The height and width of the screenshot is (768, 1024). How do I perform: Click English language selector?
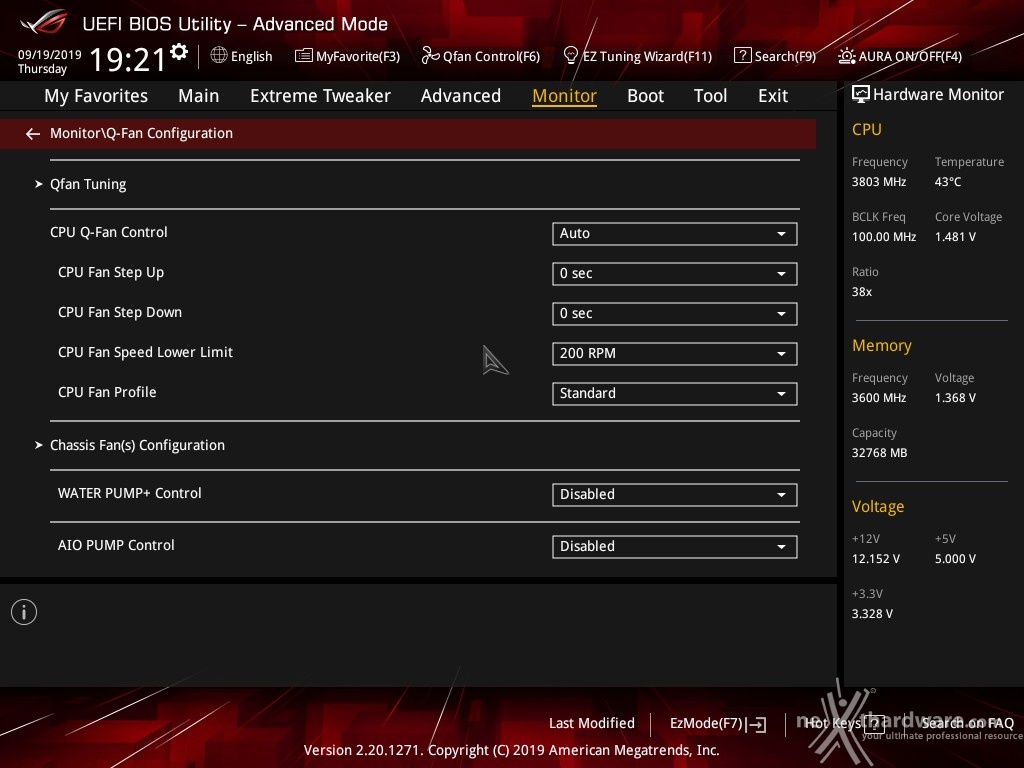[251, 56]
